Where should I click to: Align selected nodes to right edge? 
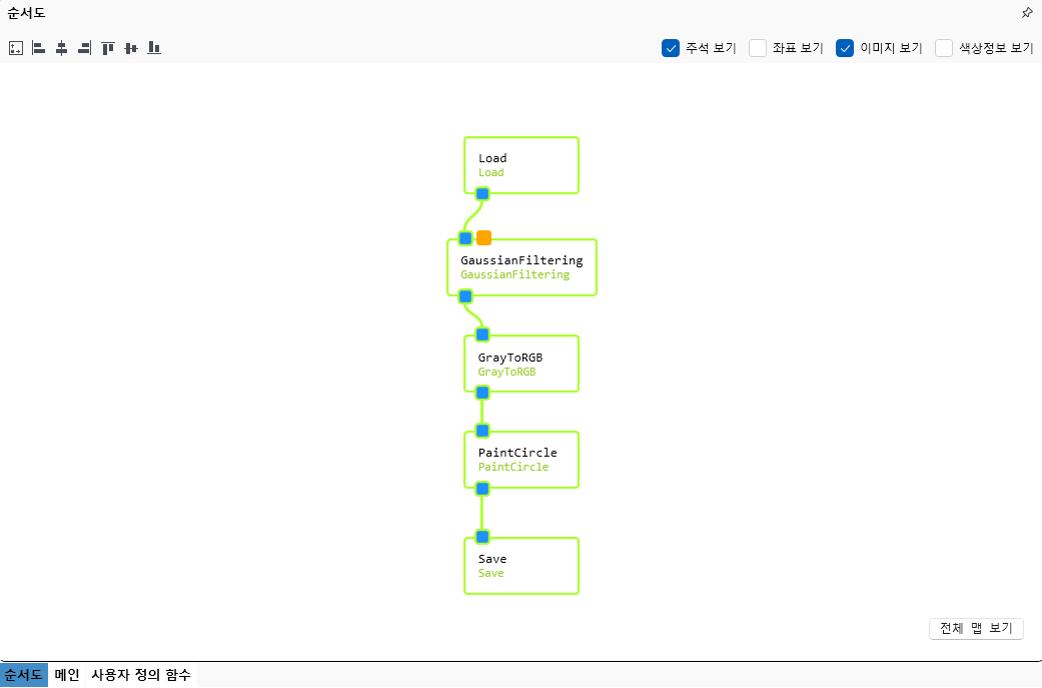tap(84, 48)
